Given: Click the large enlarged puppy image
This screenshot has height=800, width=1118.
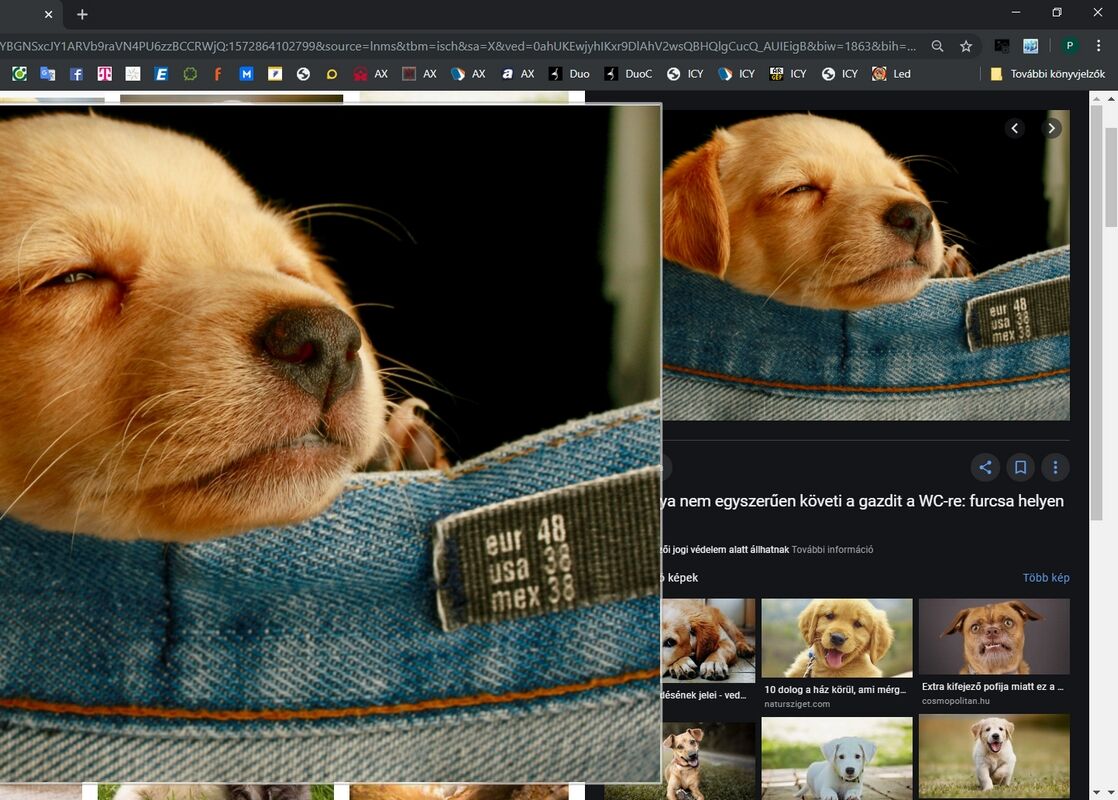Looking at the screenshot, I should click(330, 443).
